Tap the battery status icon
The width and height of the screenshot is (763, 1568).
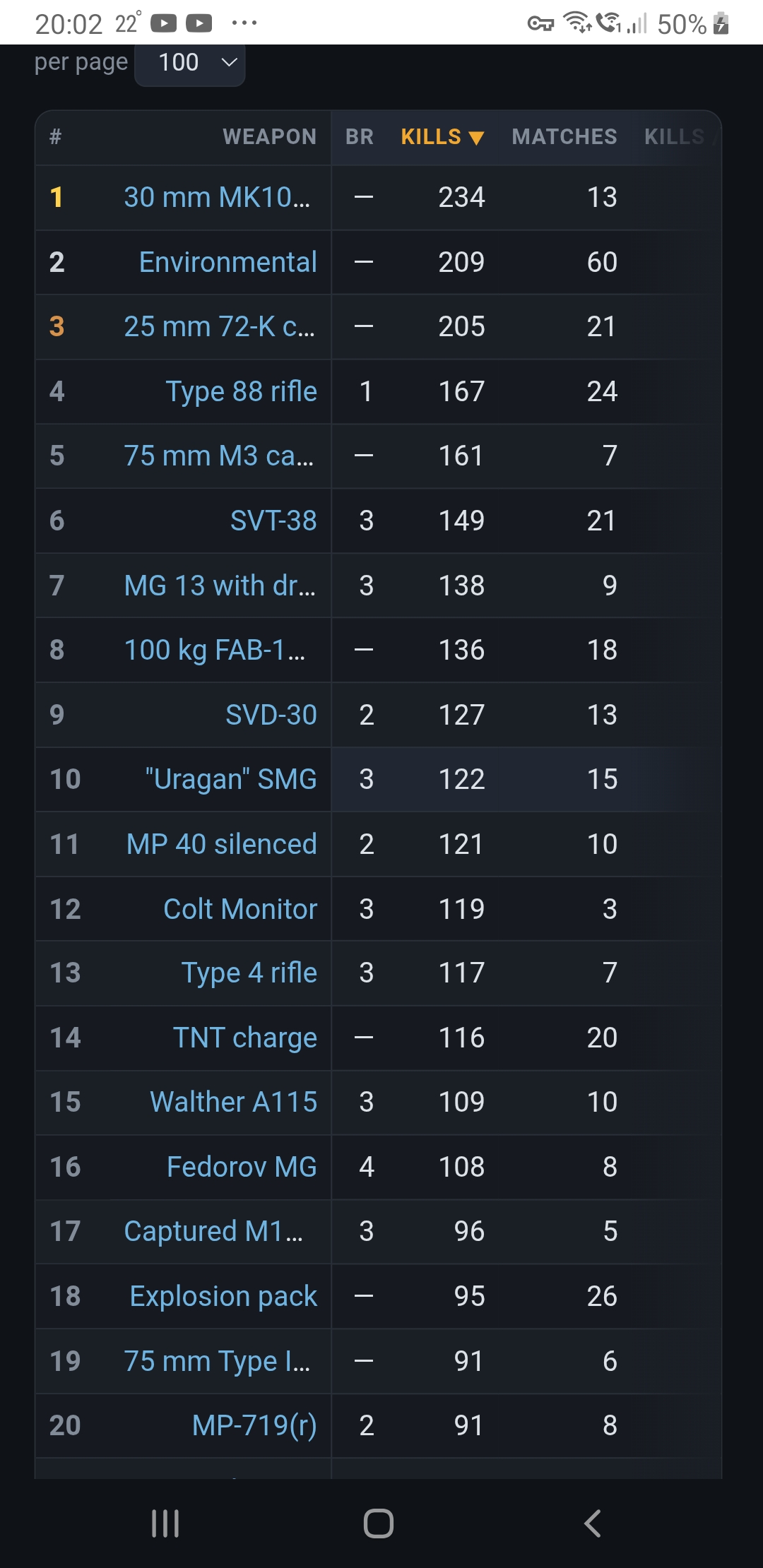[x=721, y=24]
